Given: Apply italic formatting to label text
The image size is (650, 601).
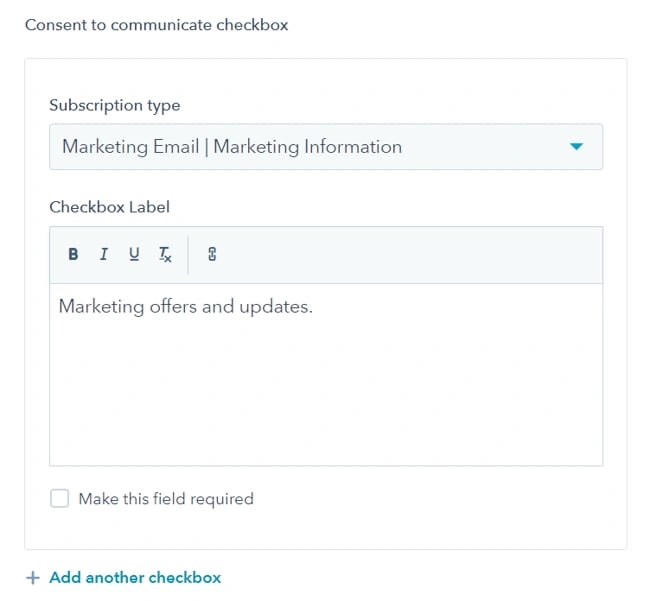Looking at the screenshot, I should [x=103, y=255].
